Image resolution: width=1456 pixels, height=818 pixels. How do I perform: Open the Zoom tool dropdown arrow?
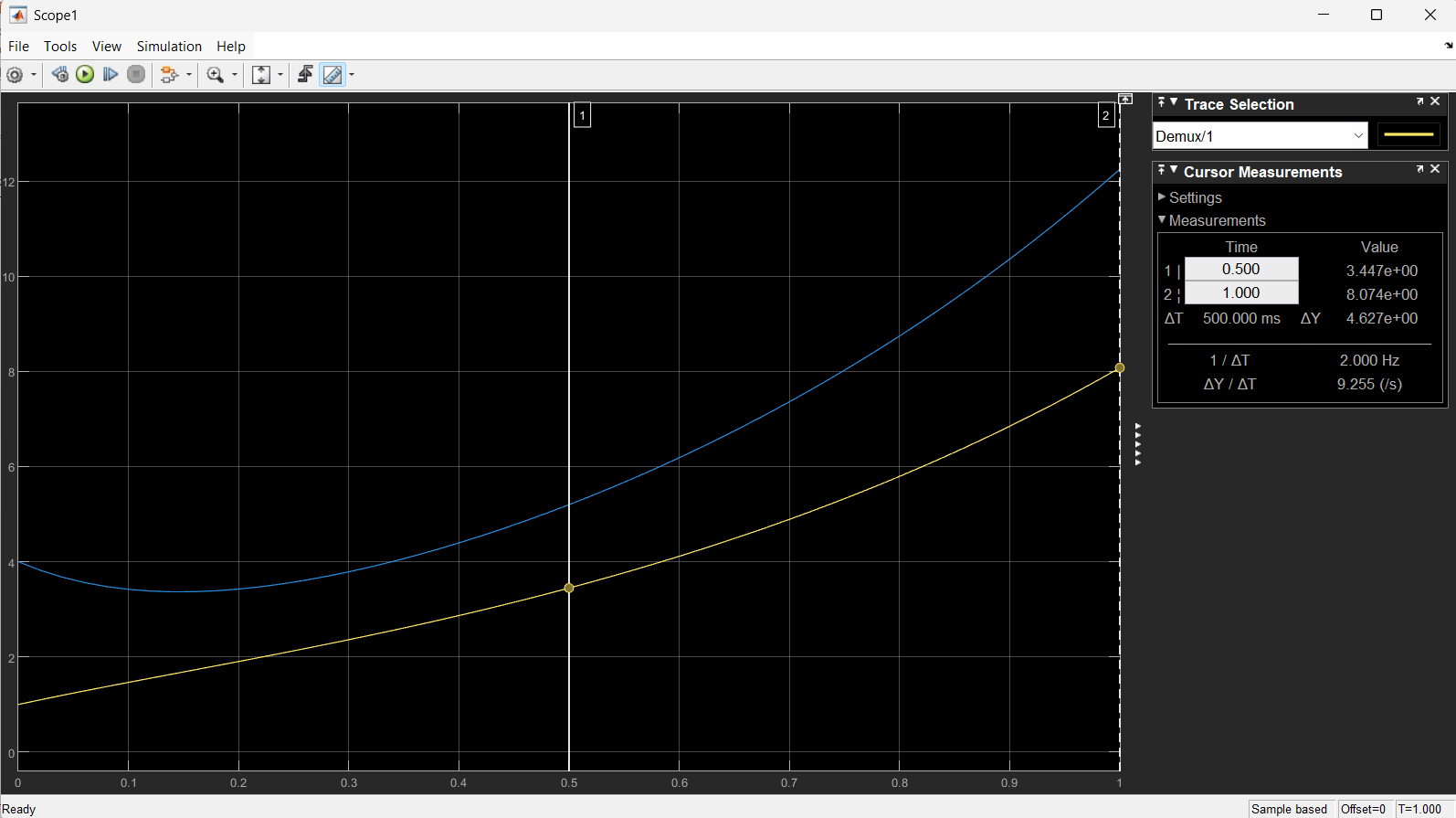tap(235, 75)
